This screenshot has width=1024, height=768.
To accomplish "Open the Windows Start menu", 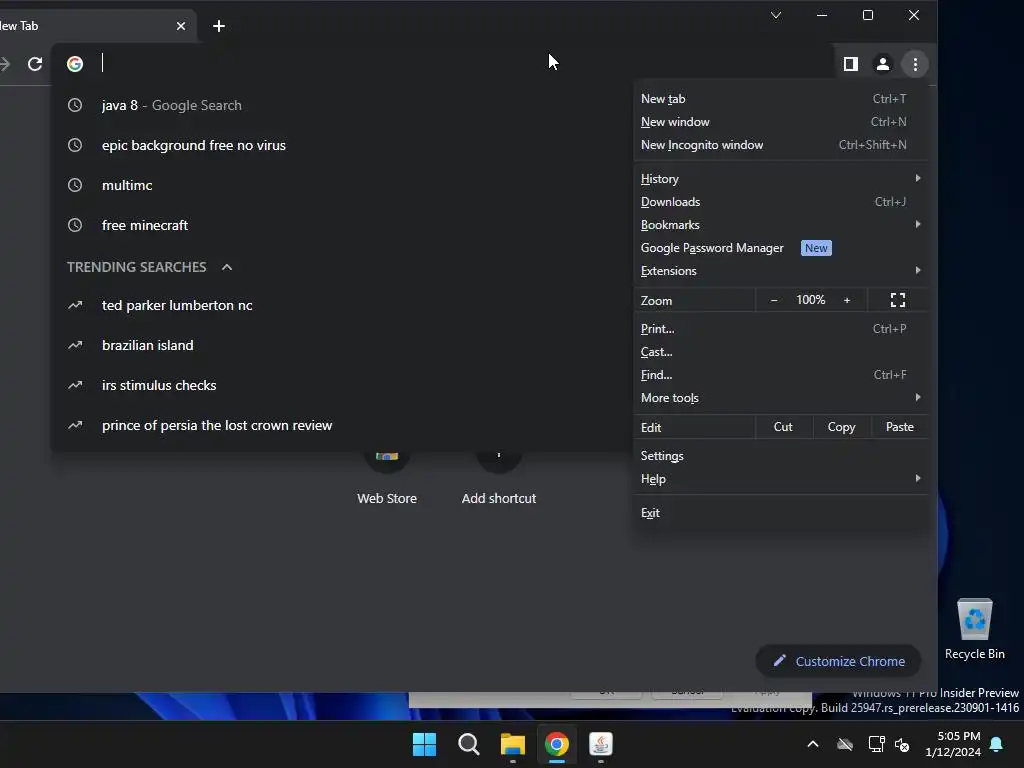I will pos(424,744).
